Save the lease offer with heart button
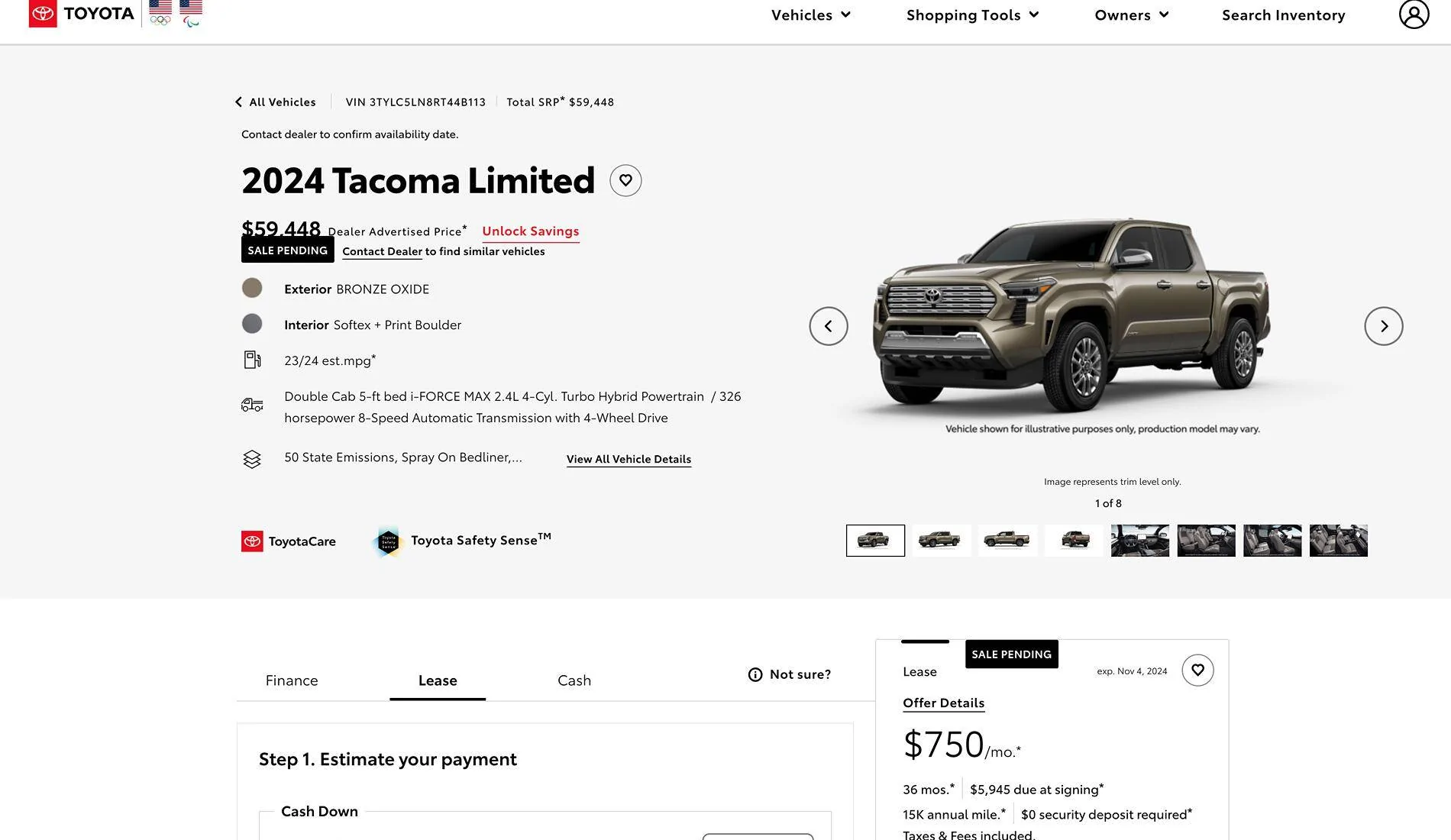The height and width of the screenshot is (840, 1451). [1197, 670]
